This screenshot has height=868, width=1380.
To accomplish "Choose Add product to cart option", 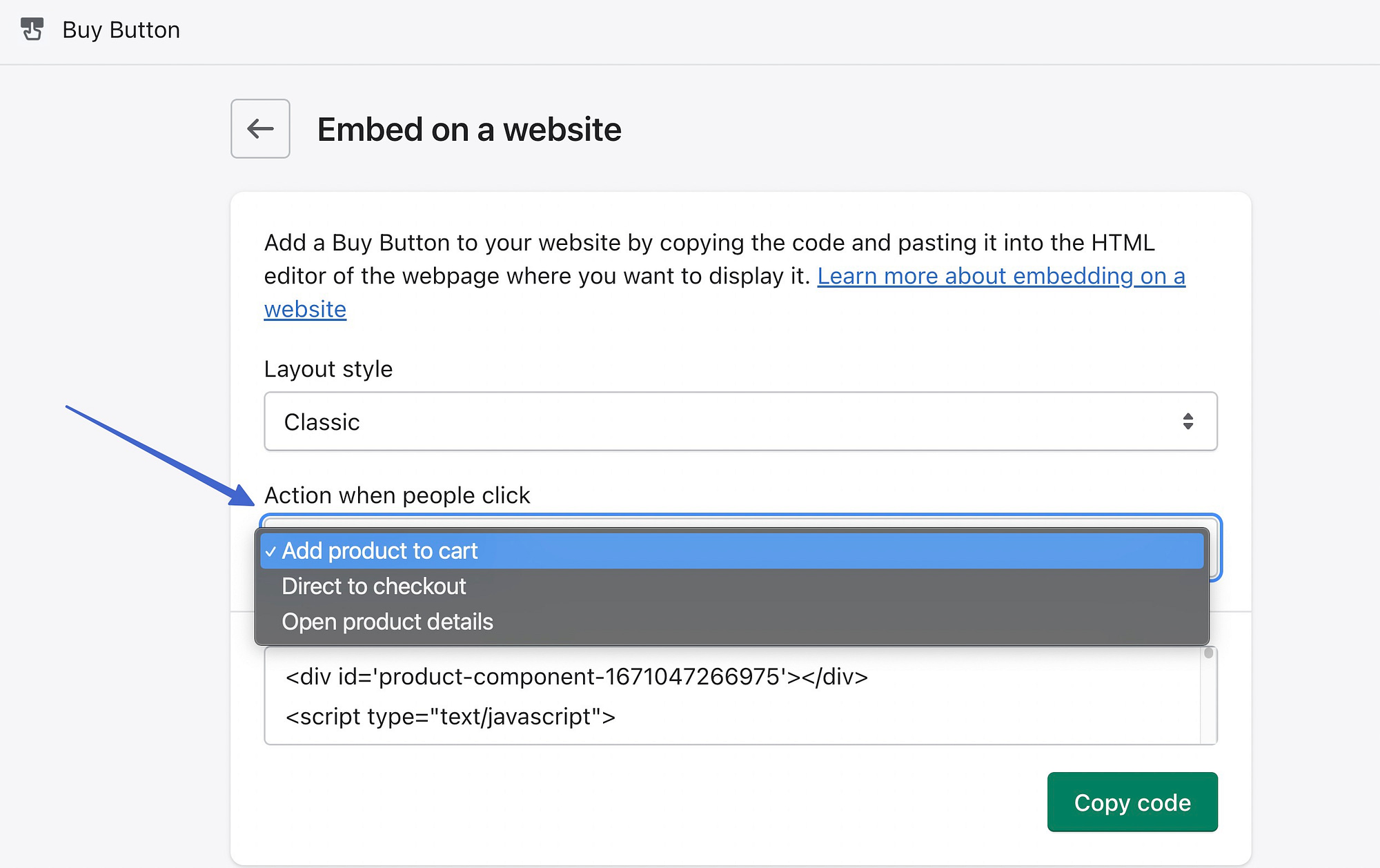I will click(379, 551).
